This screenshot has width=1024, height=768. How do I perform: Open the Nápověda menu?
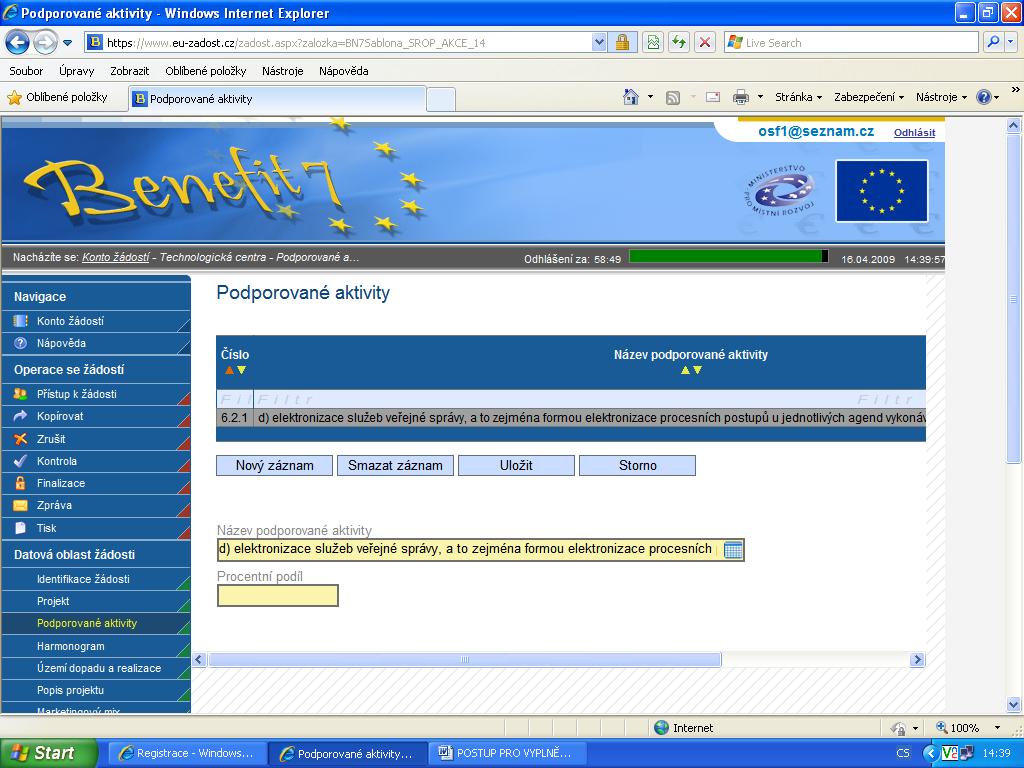344,71
